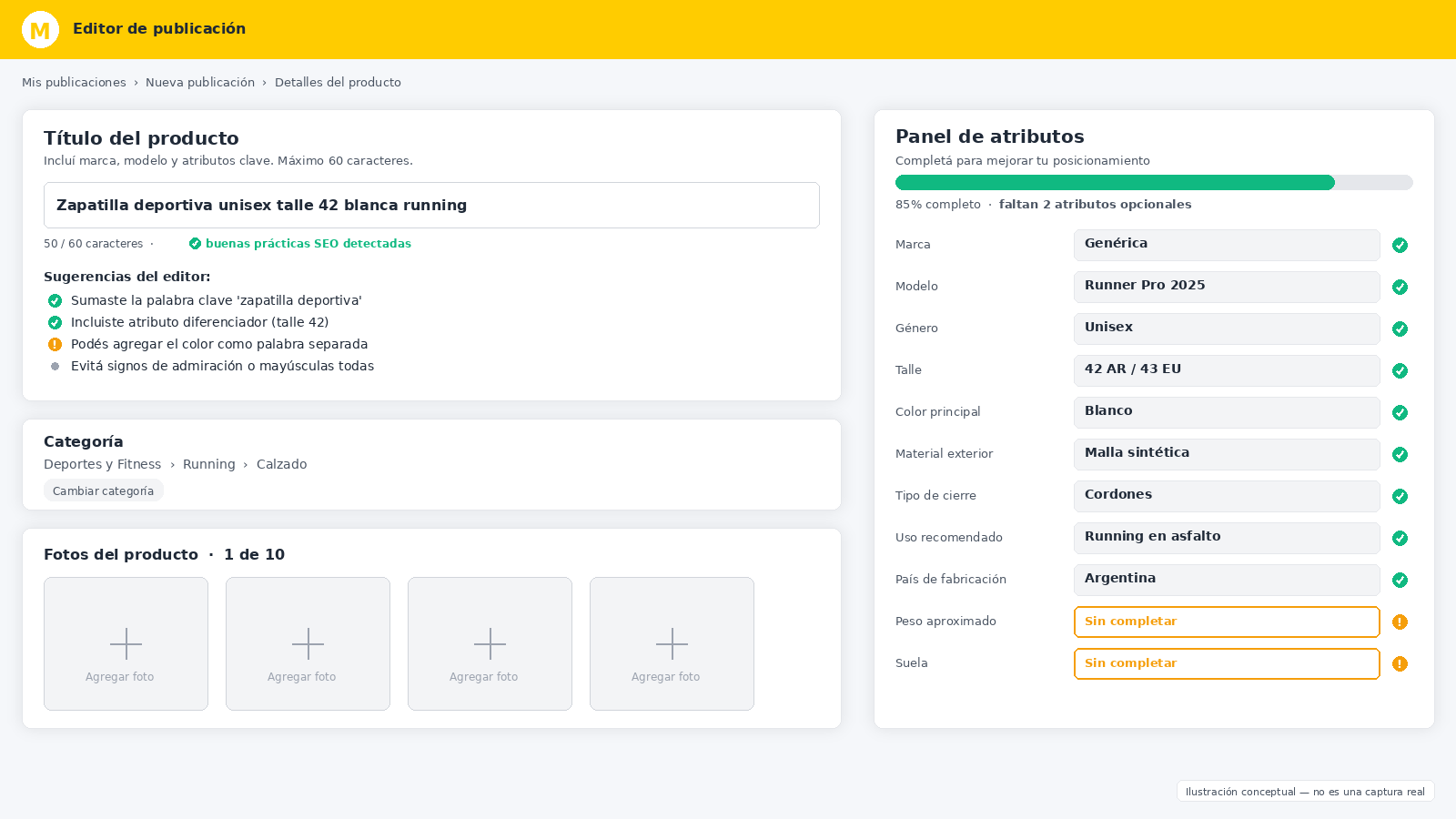1456x819 pixels.
Task: Click '85% completo' text
Action: 938,205
